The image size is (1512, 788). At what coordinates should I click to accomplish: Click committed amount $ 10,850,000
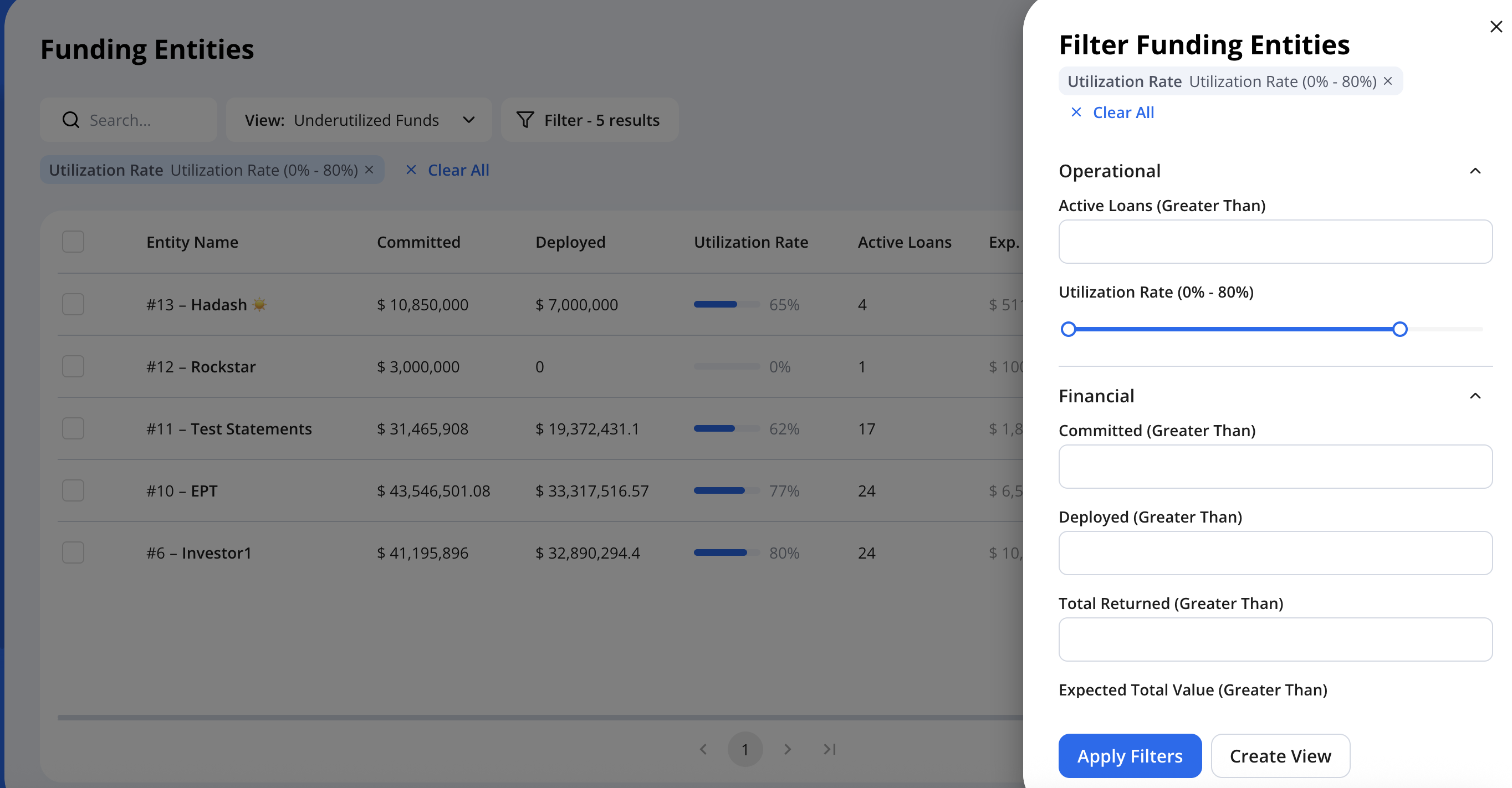[x=422, y=305]
